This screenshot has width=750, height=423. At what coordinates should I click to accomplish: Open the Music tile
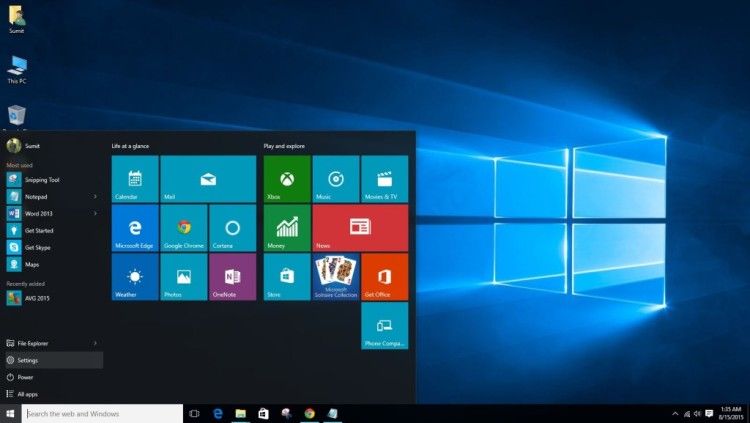336,179
